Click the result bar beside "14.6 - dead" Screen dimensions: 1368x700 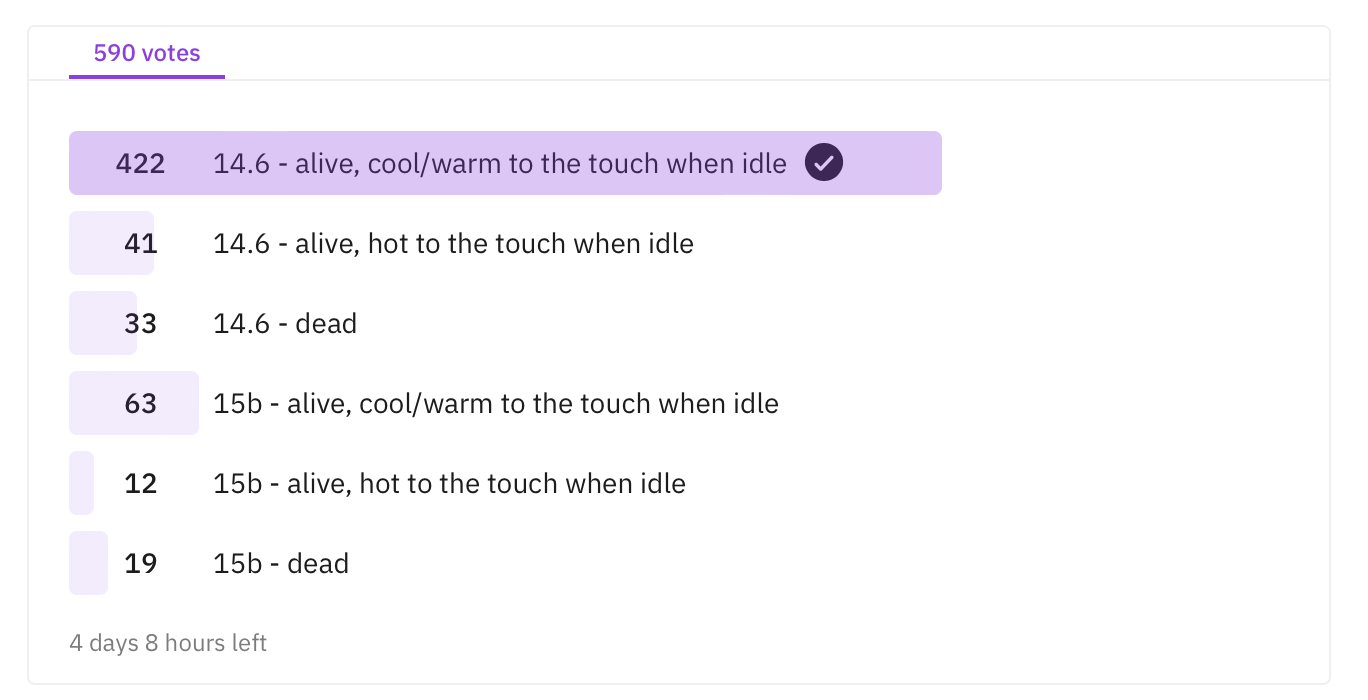tap(102, 322)
